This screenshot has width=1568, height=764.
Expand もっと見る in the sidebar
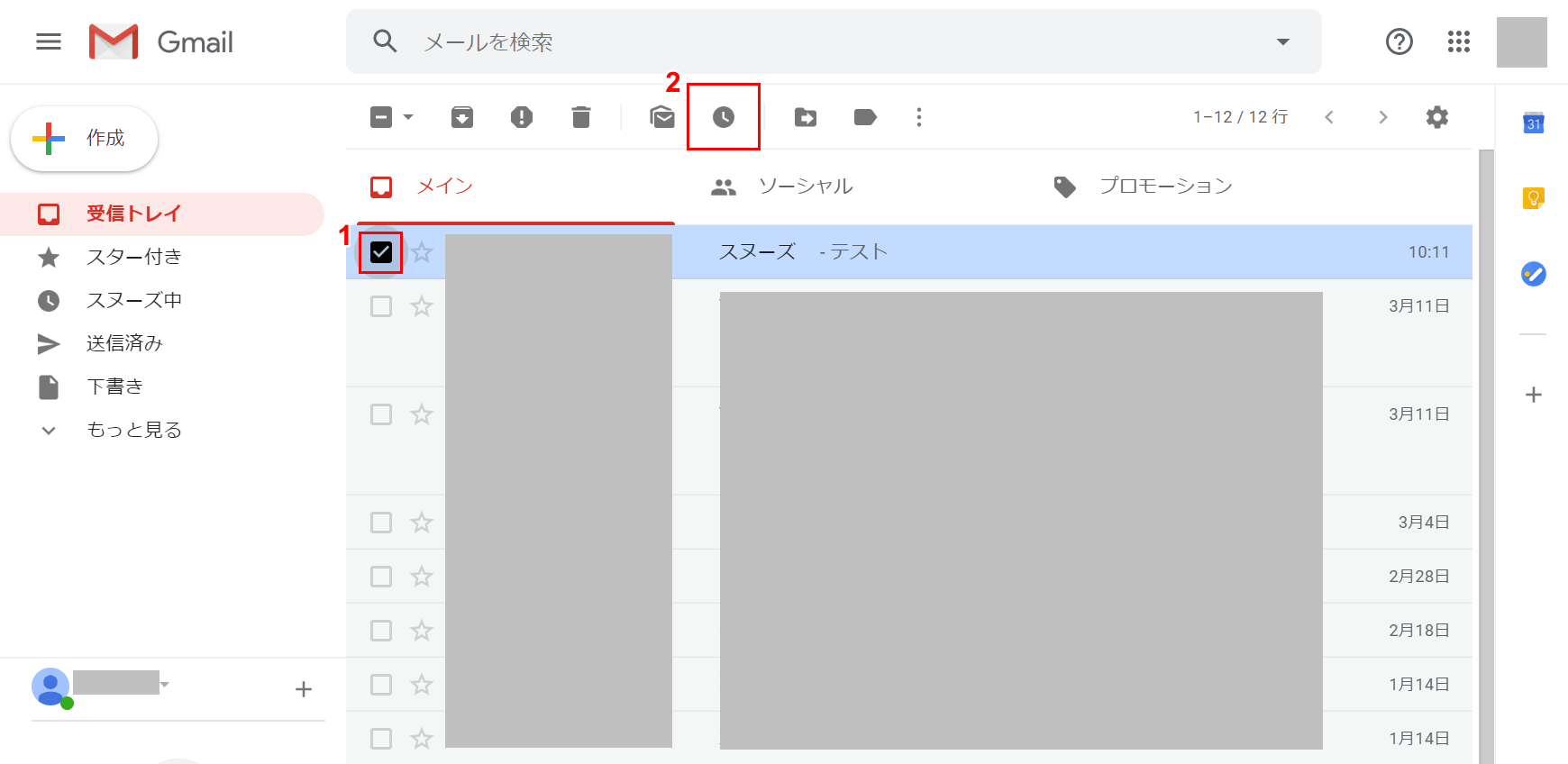pyautogui.click(x=133, y=430)
